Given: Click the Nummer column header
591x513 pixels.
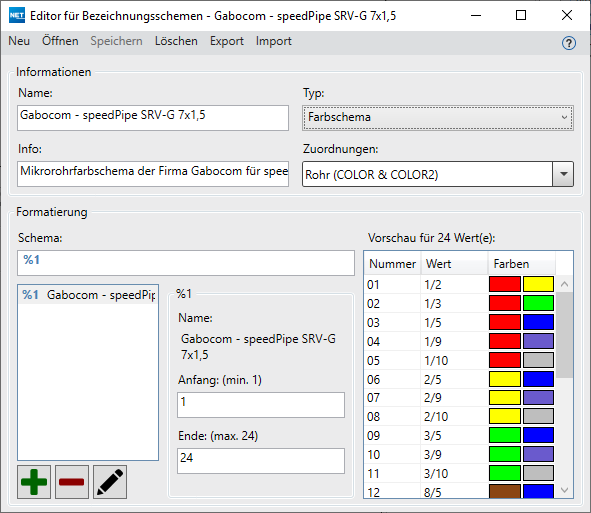Looking at the screenshot, I should click(x=392, y=263).
